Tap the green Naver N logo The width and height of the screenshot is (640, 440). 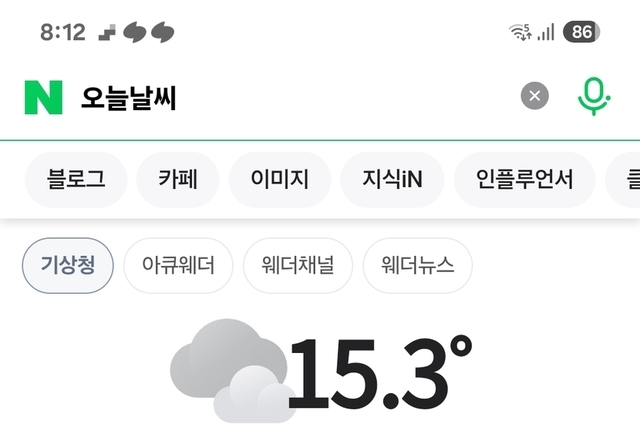click(43, 97)
